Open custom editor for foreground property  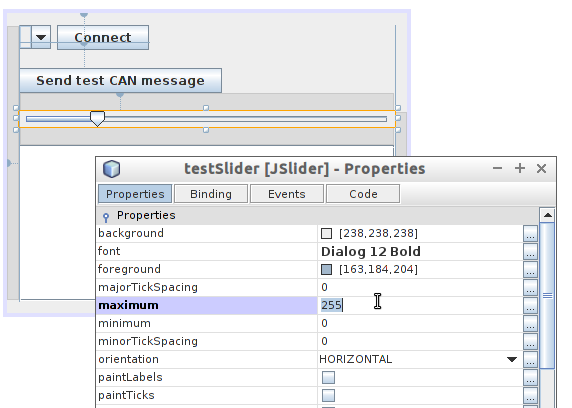pyautogui.click(x=530, y=270)
